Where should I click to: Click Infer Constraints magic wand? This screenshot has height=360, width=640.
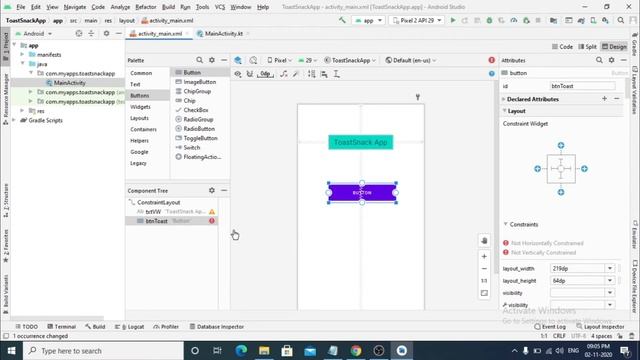[x=296, y=74]
